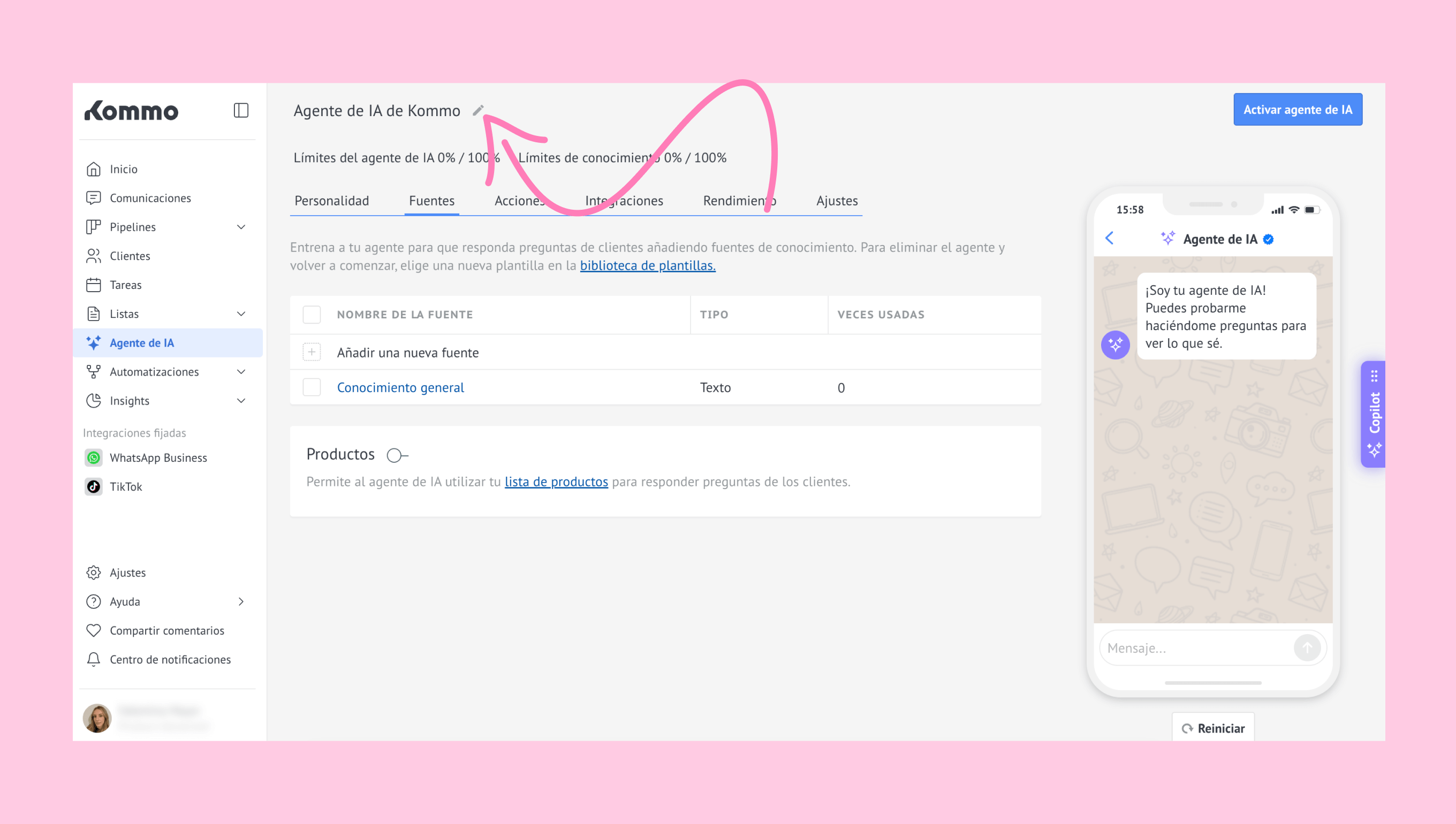Open the Ajustes tab of the agent
The height and width of the screenshot is (824, 1456).
click(836, 200)
